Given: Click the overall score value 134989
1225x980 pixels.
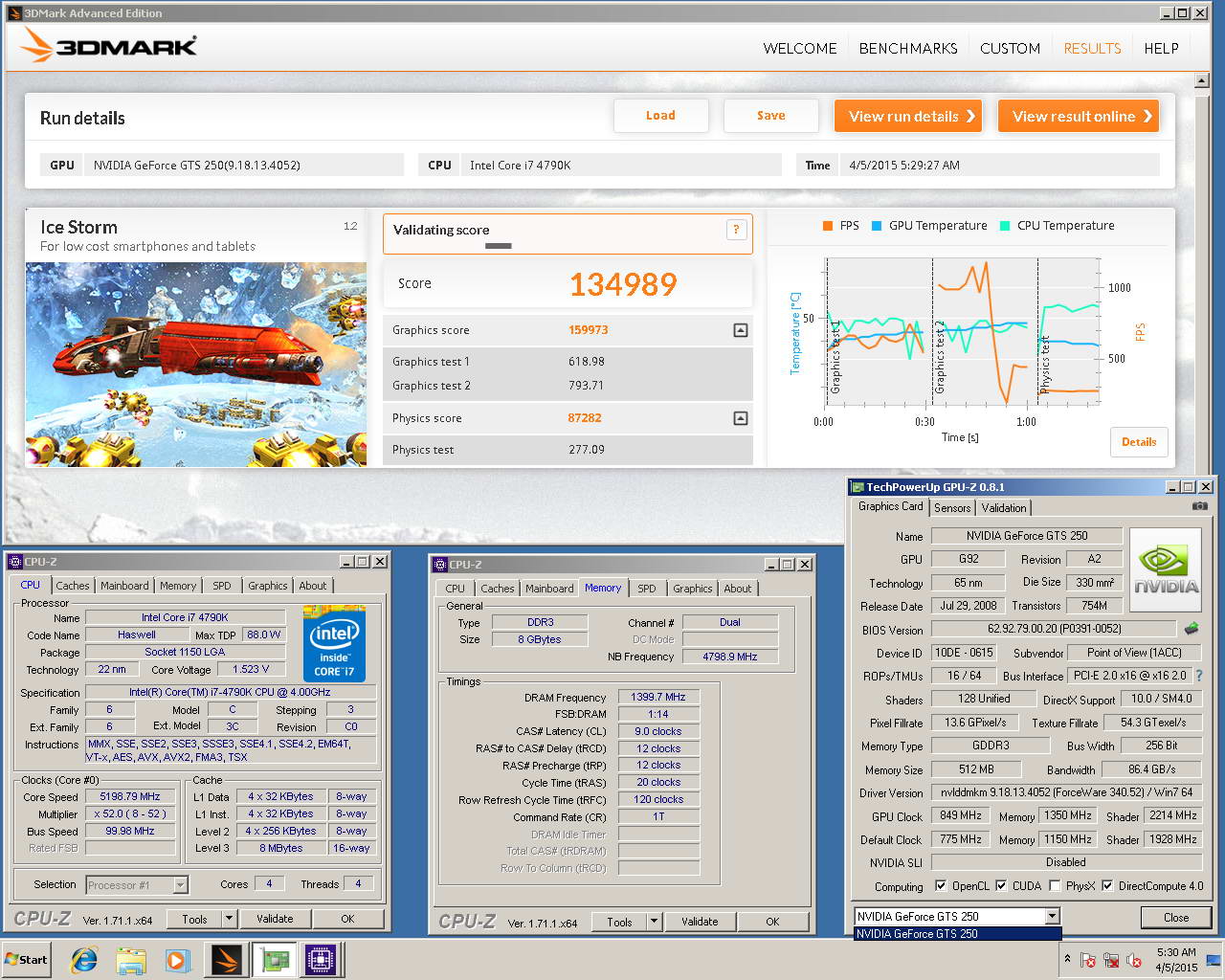Looking at the screenshot, I should (x=623, y=284).
